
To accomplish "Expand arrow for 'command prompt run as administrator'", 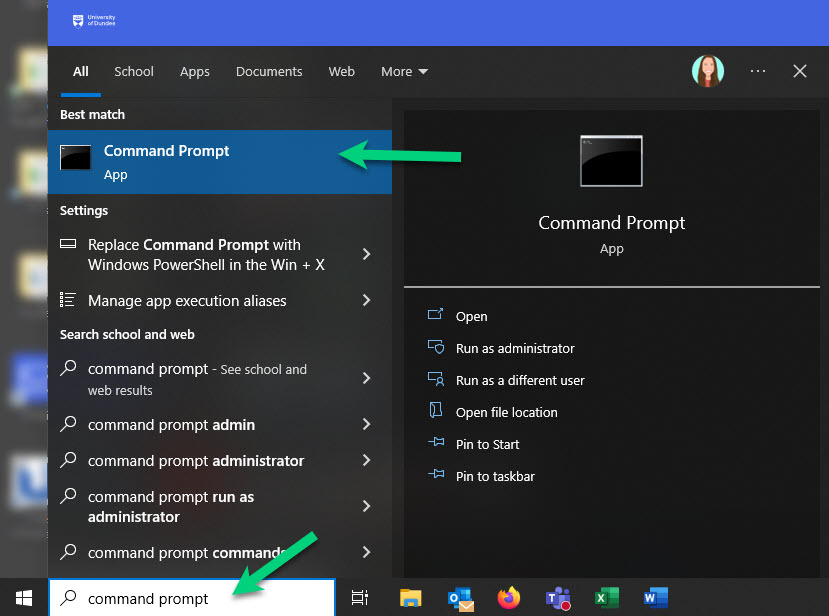I will pos(366,506).
